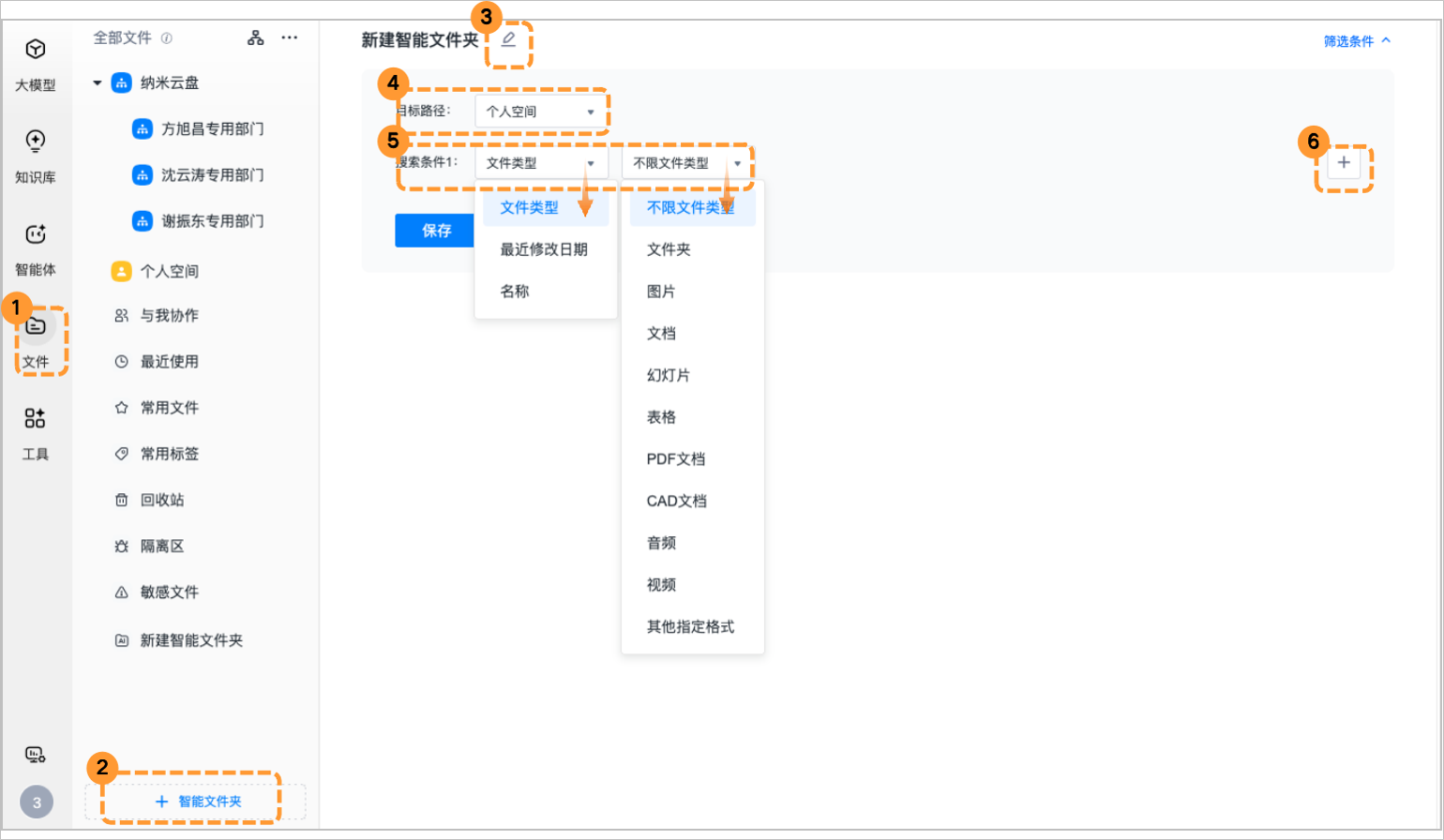
Task: Click the more options ellipsis icon
Action: coord(289,37)
